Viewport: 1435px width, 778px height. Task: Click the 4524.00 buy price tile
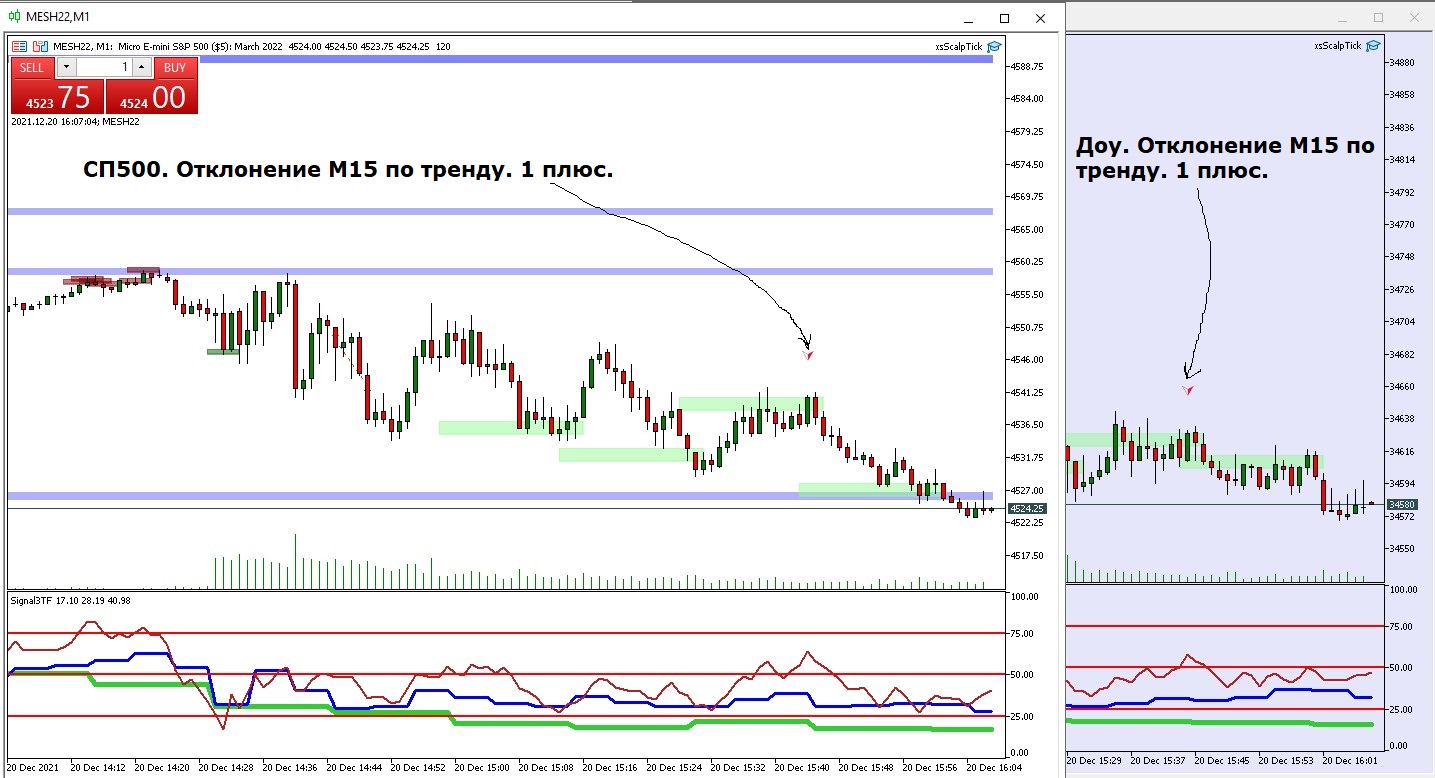pos(152,97)
